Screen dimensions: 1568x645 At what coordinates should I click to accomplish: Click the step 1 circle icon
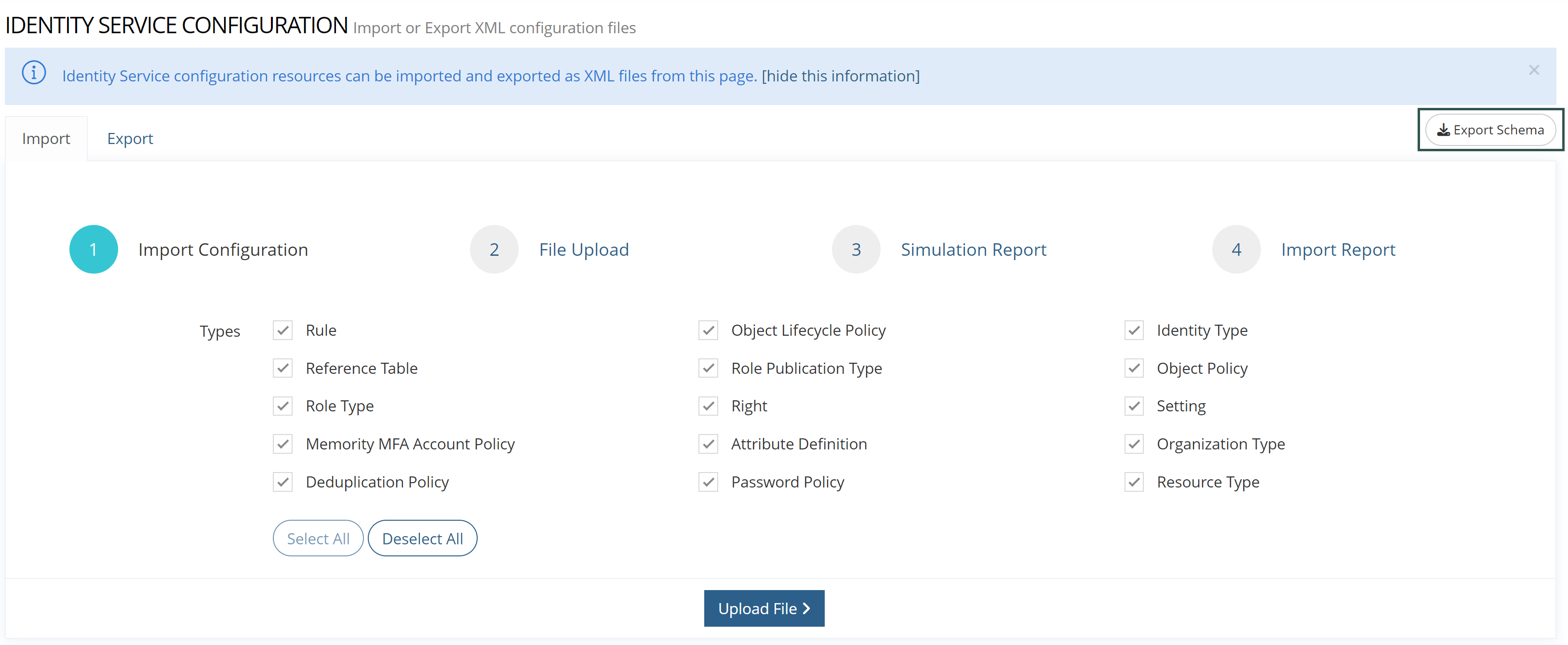tap(93, 250)
